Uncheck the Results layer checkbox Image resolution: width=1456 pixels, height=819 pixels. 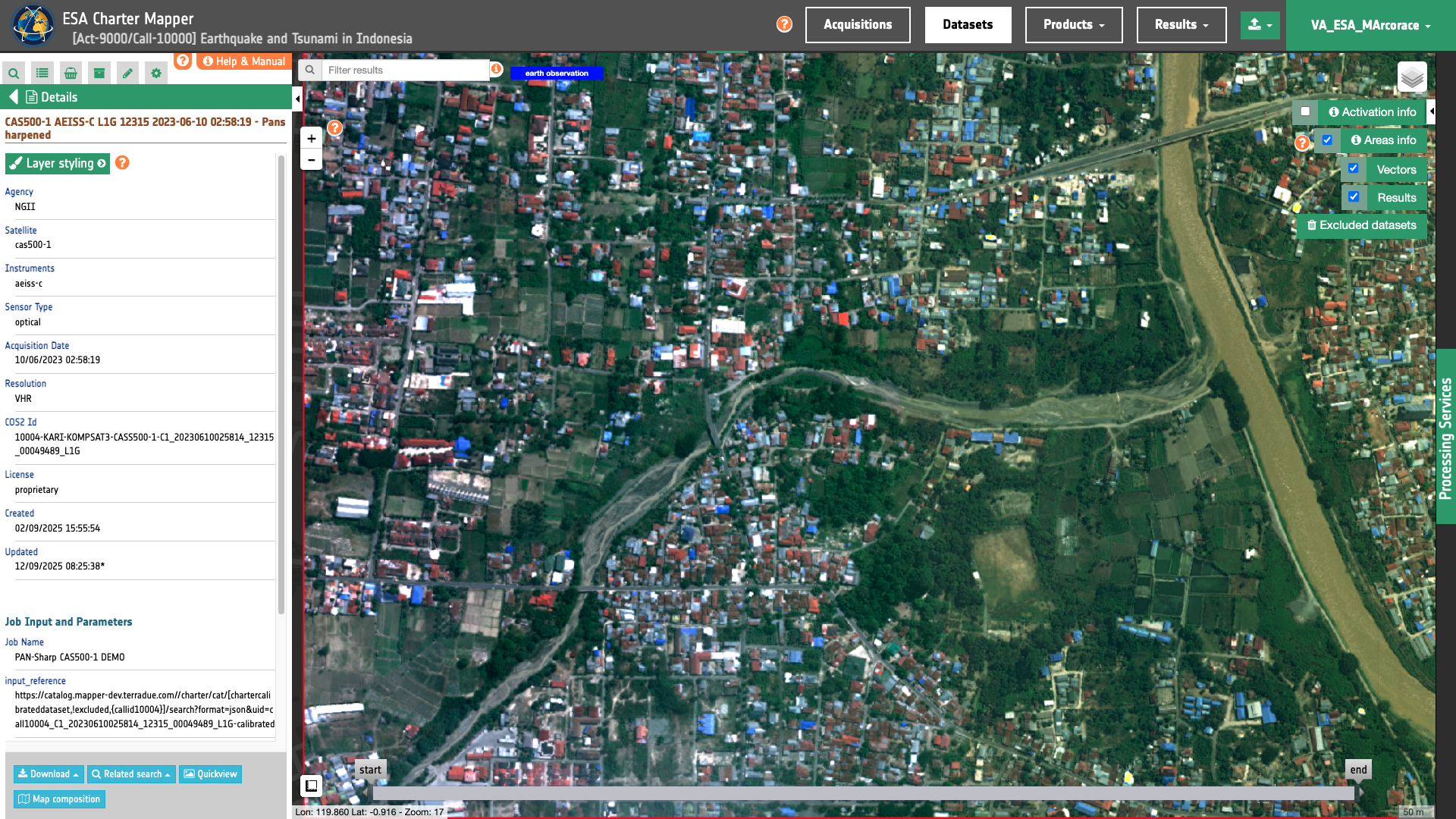[x=1354, y=196]
